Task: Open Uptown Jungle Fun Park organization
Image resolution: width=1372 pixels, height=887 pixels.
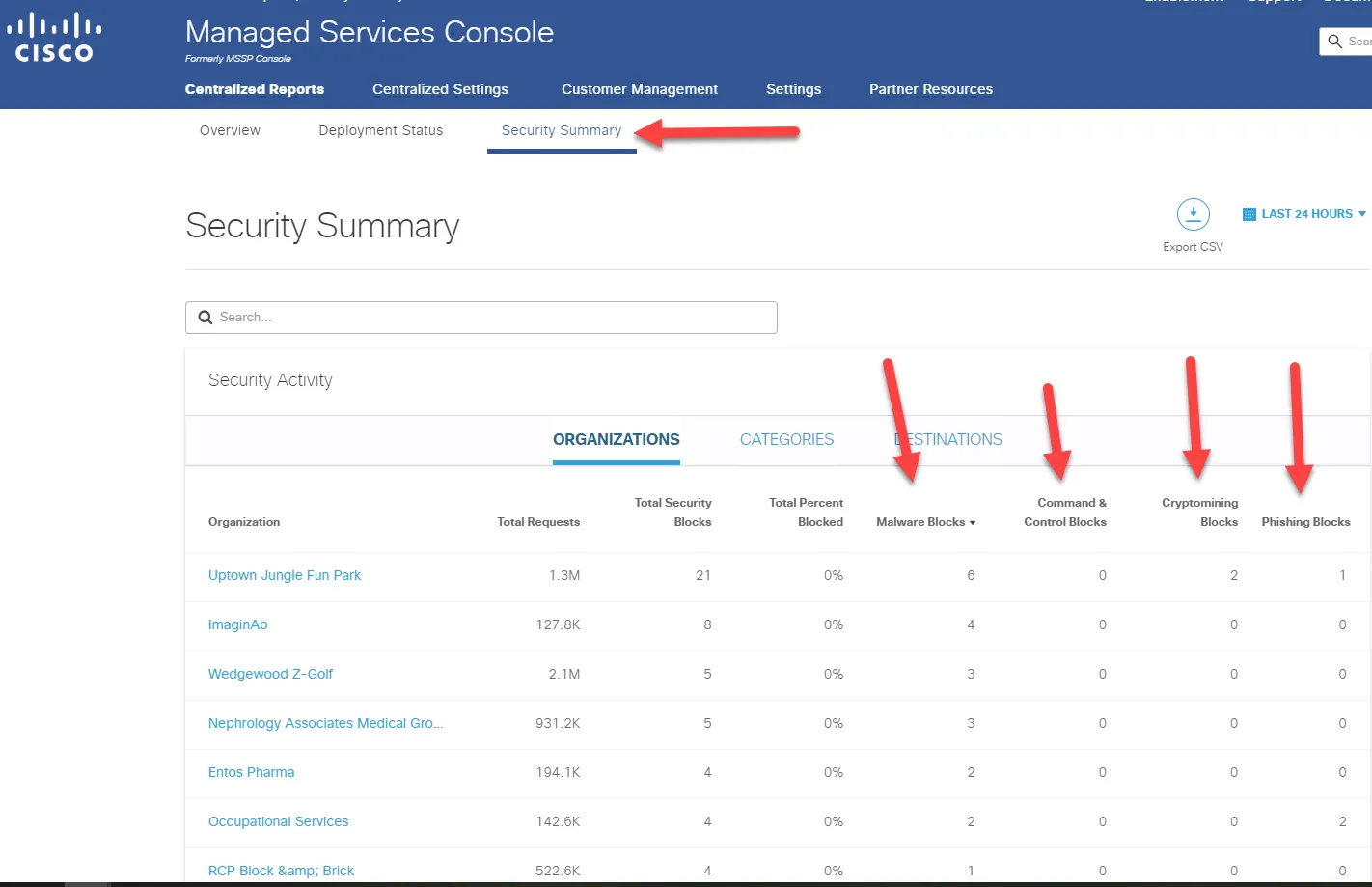Action: [x=285, y=575]
